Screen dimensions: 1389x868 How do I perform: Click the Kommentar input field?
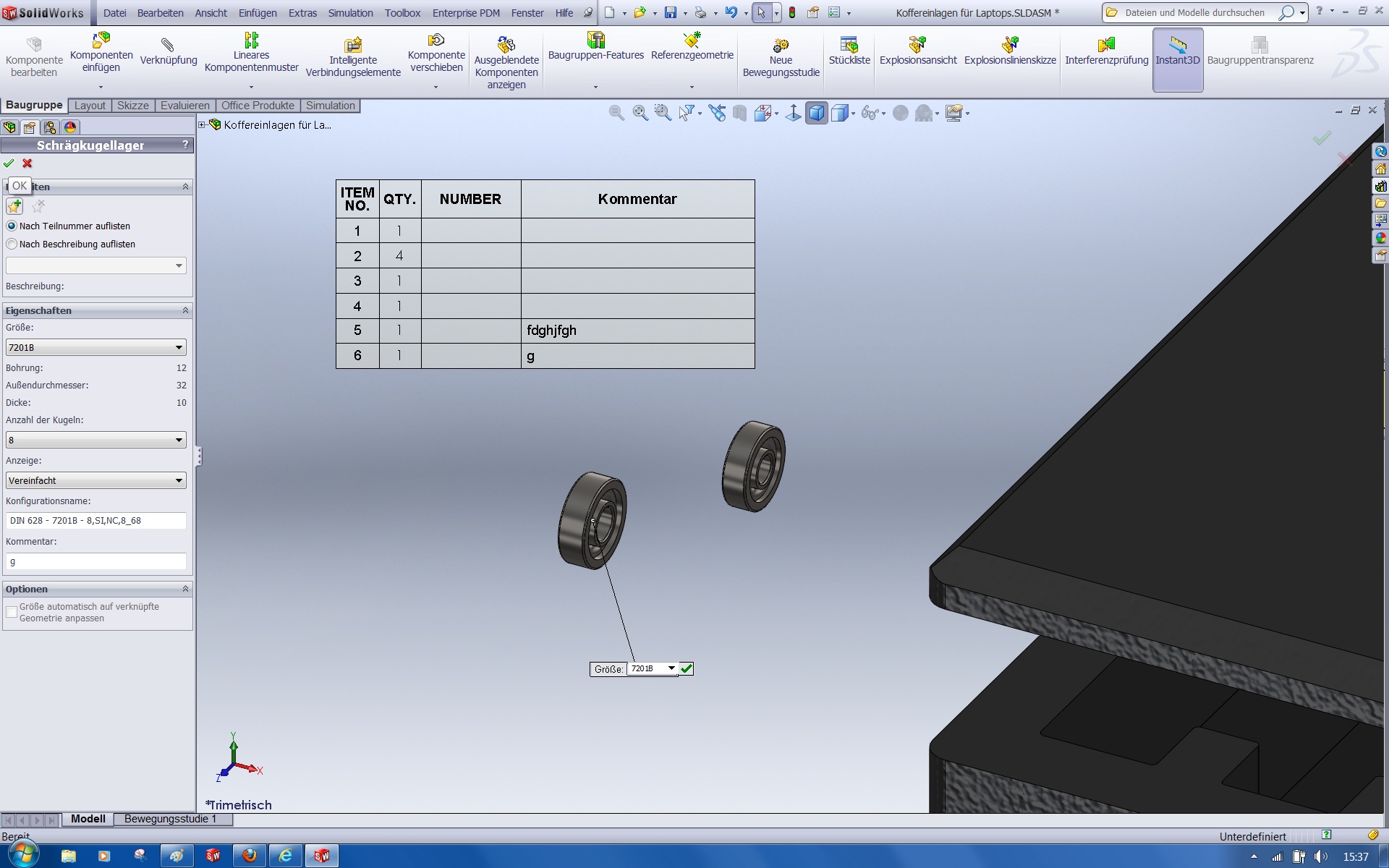pyautogui.click(x=96, y=561)
